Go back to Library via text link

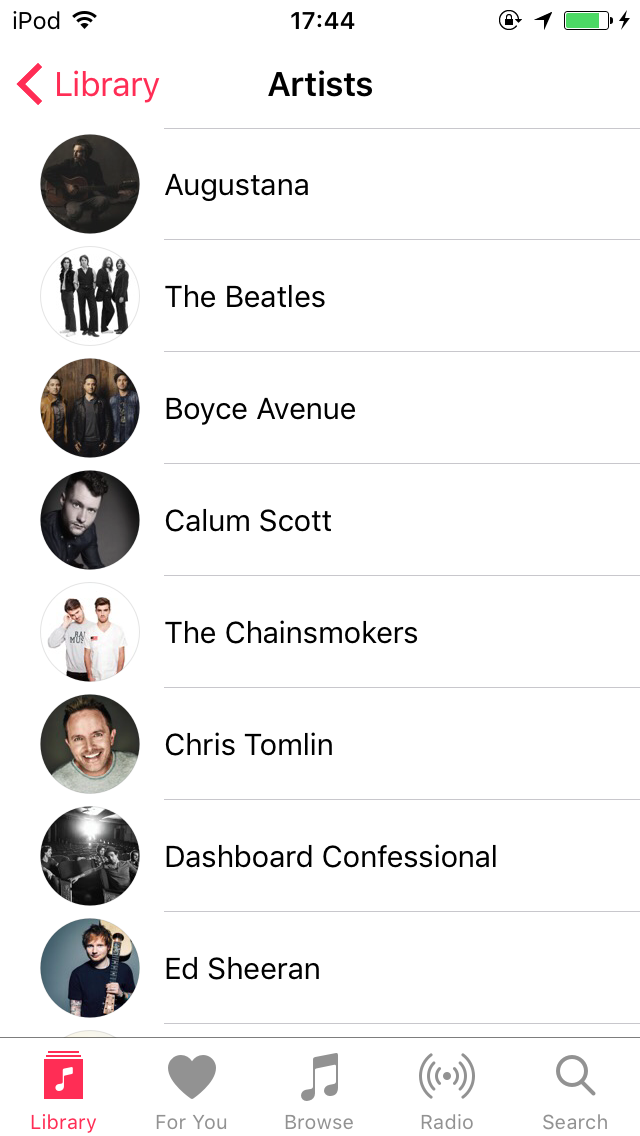[x=107, y=85]
